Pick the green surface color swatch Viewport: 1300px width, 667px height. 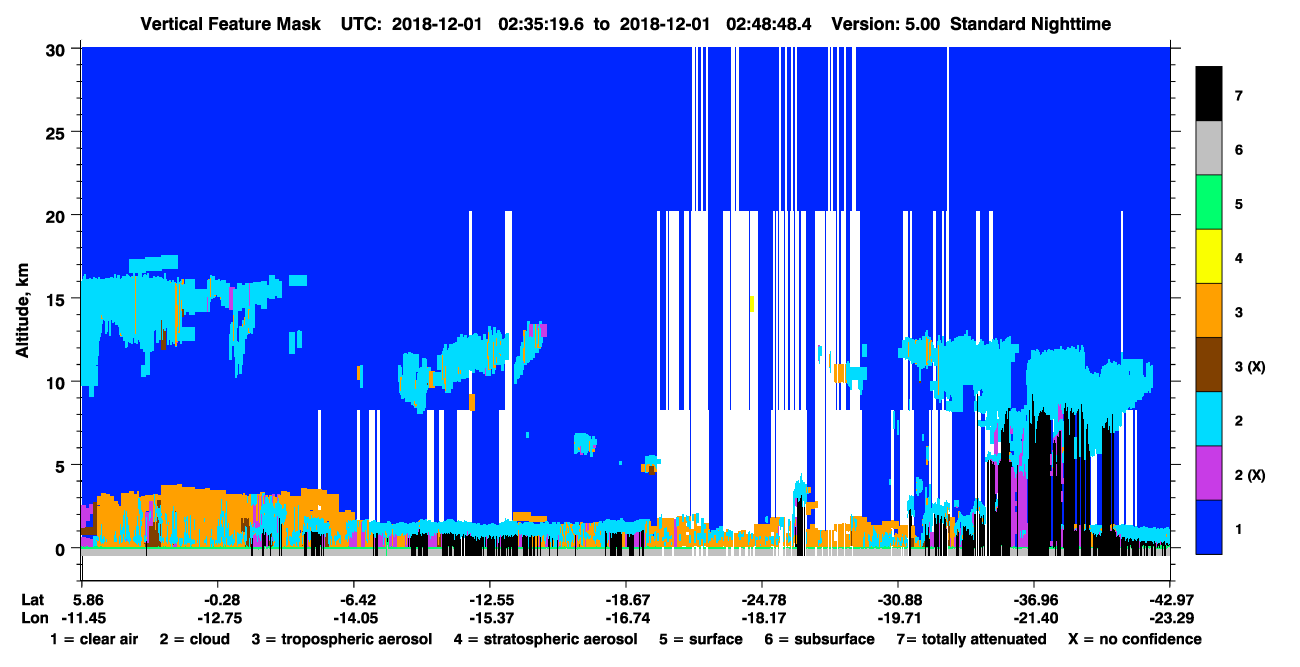1209,204
